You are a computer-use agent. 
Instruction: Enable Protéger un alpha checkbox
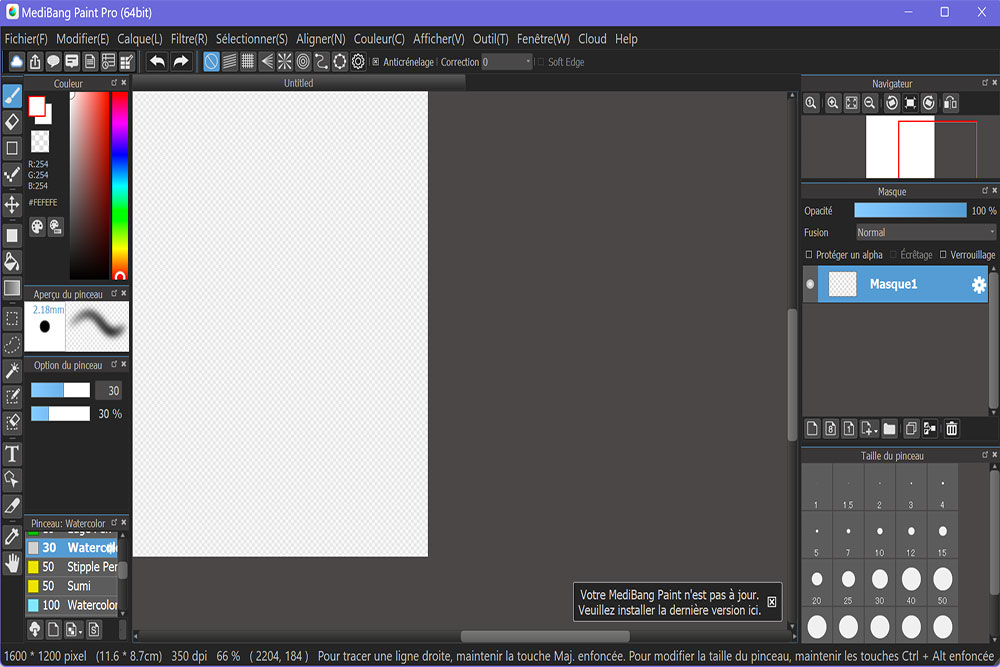809,254
